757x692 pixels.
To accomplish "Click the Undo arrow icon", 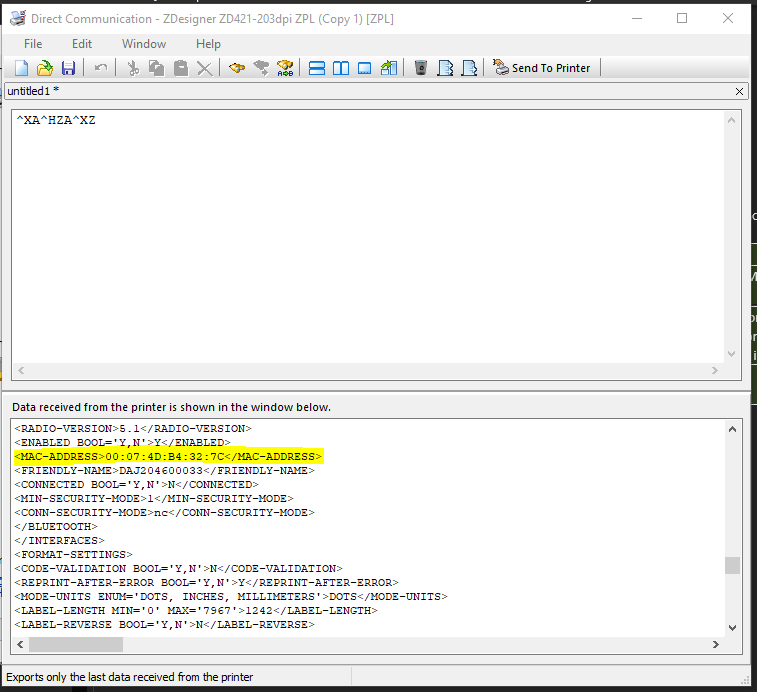I will 101,68.
